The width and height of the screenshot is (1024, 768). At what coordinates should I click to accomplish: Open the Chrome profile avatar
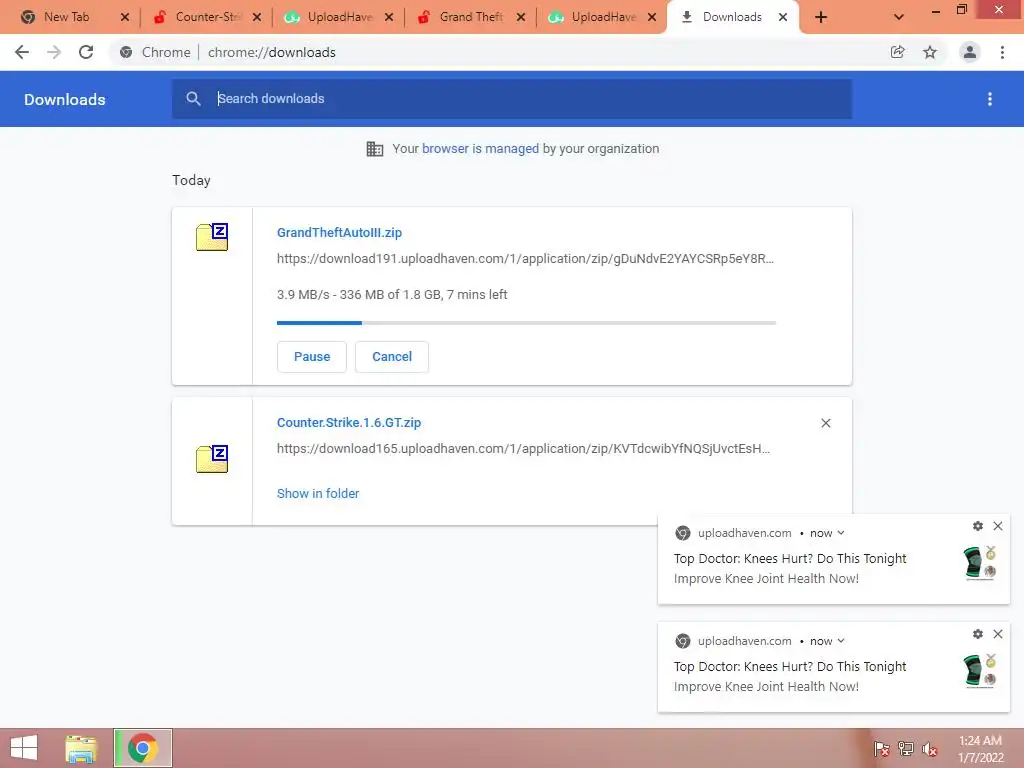pyautogui.click(x=970, y=52)
